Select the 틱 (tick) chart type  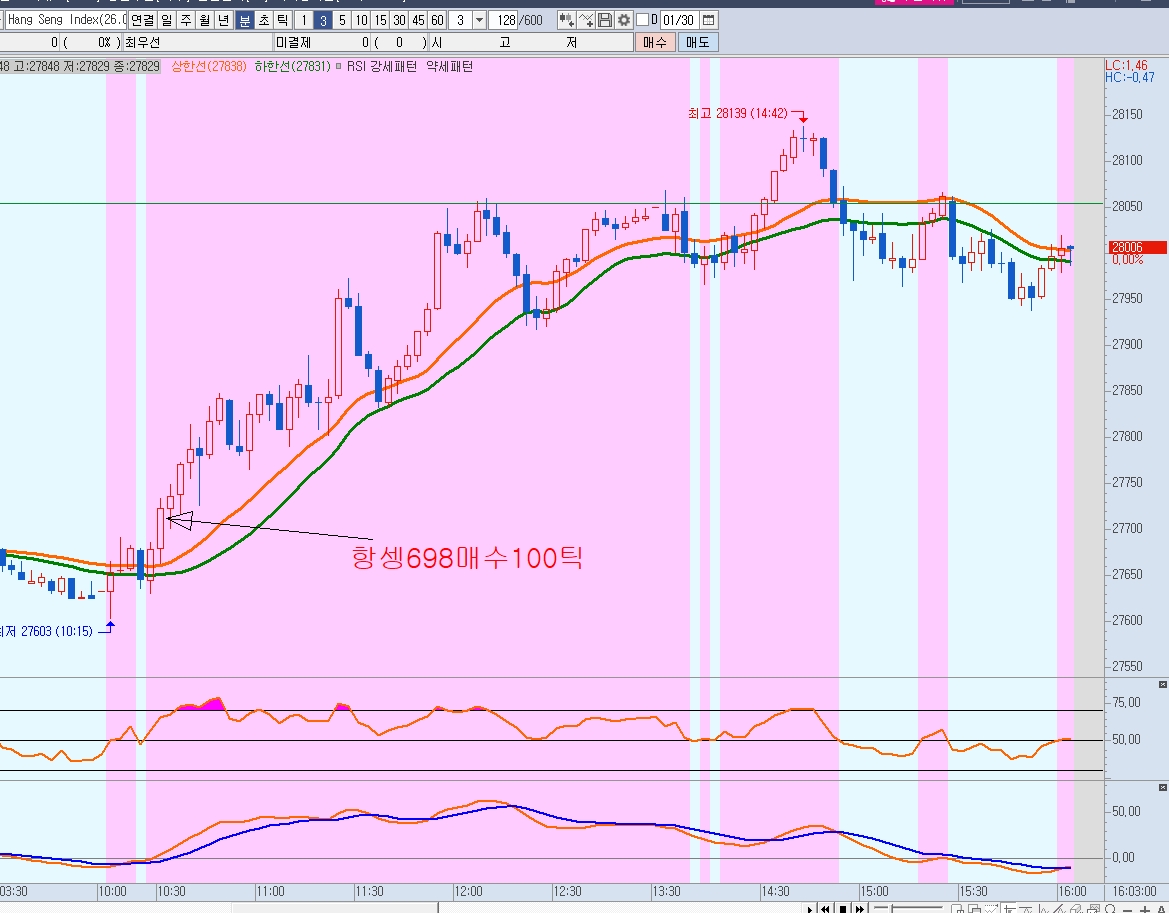coord(283,20)
